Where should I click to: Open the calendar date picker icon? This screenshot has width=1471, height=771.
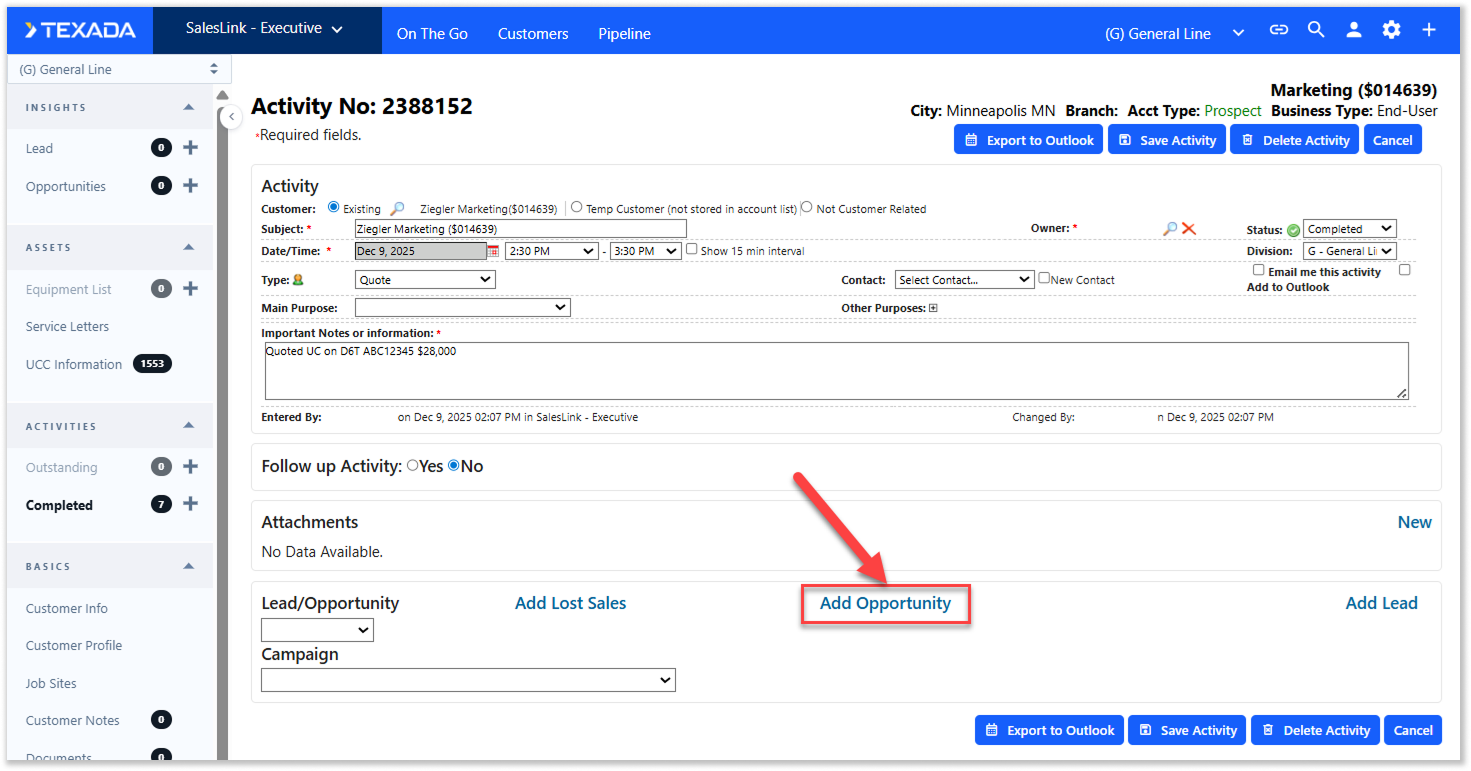point(492,251)
